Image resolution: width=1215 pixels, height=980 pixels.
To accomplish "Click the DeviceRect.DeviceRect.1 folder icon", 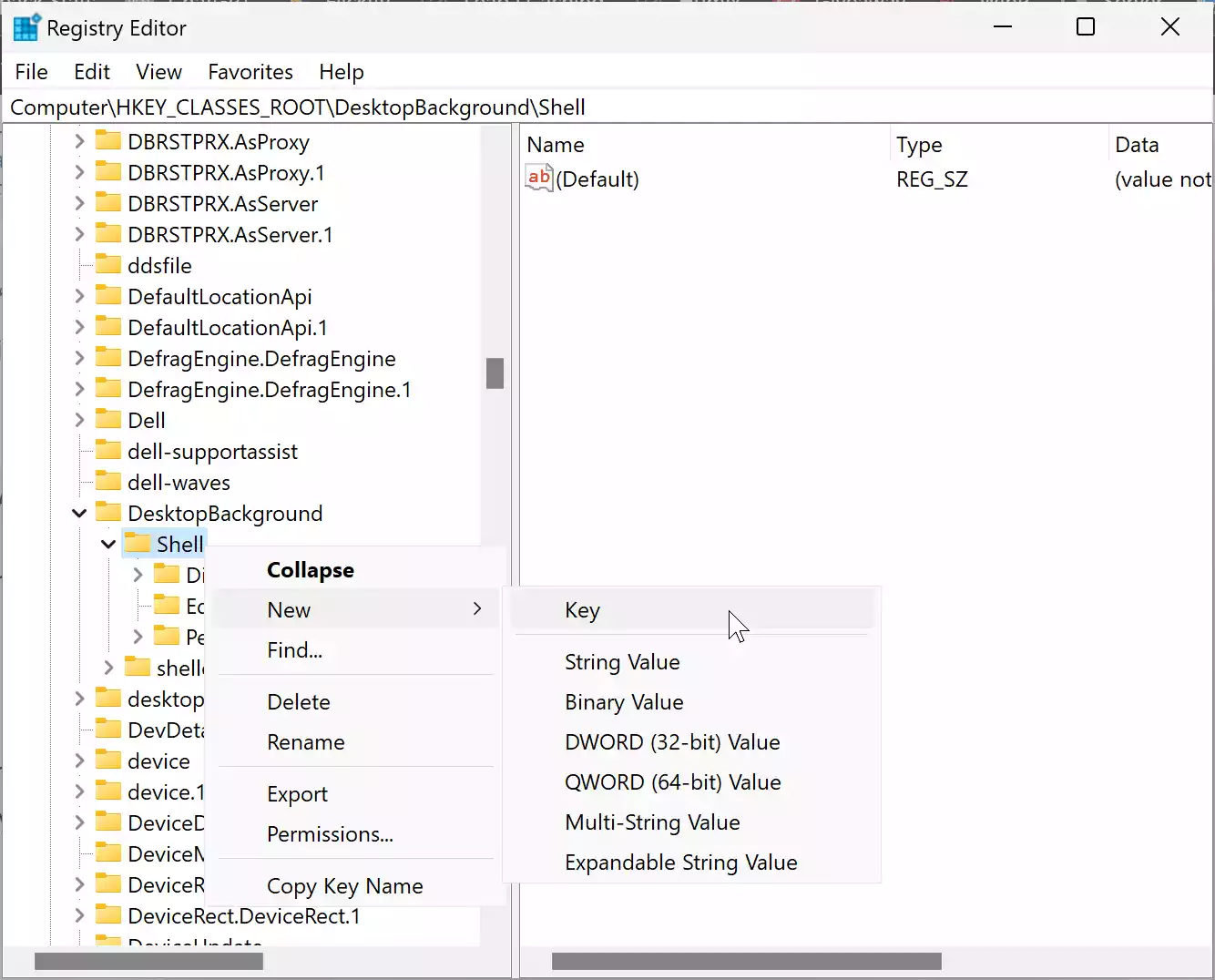I will click(x=108, y=915).
